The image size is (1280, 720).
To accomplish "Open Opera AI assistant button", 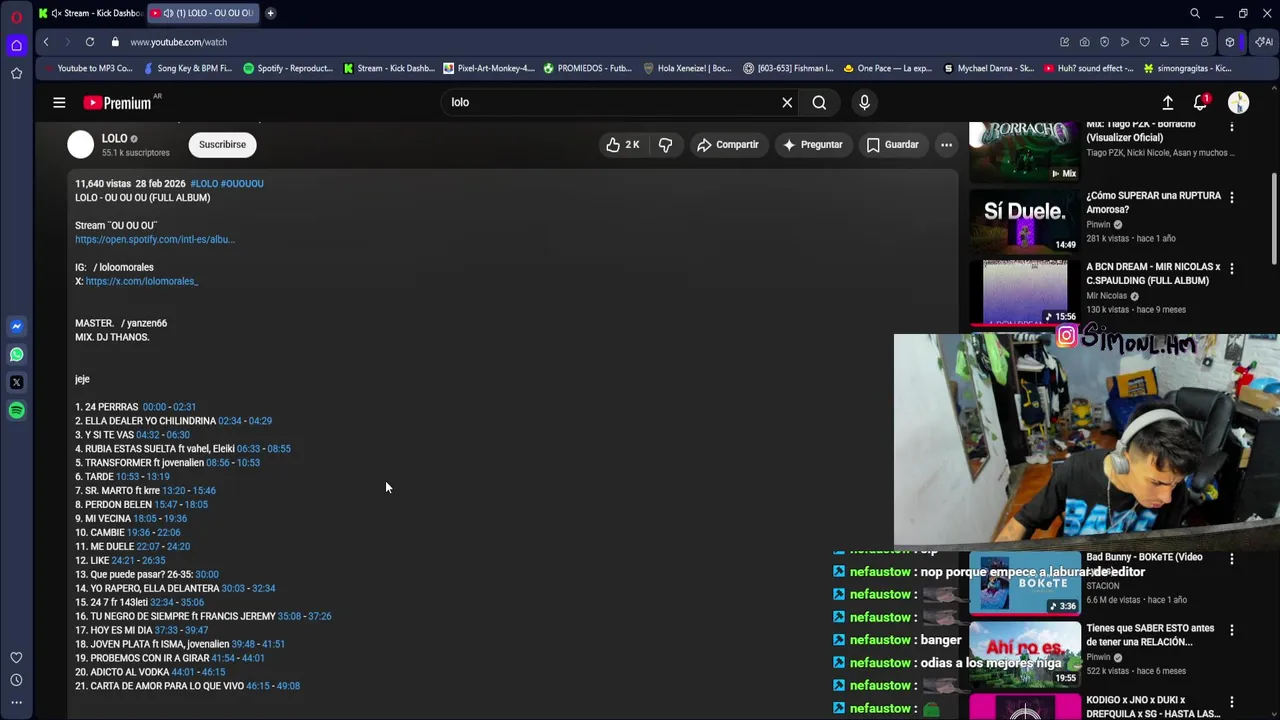I will (1264, 42).
